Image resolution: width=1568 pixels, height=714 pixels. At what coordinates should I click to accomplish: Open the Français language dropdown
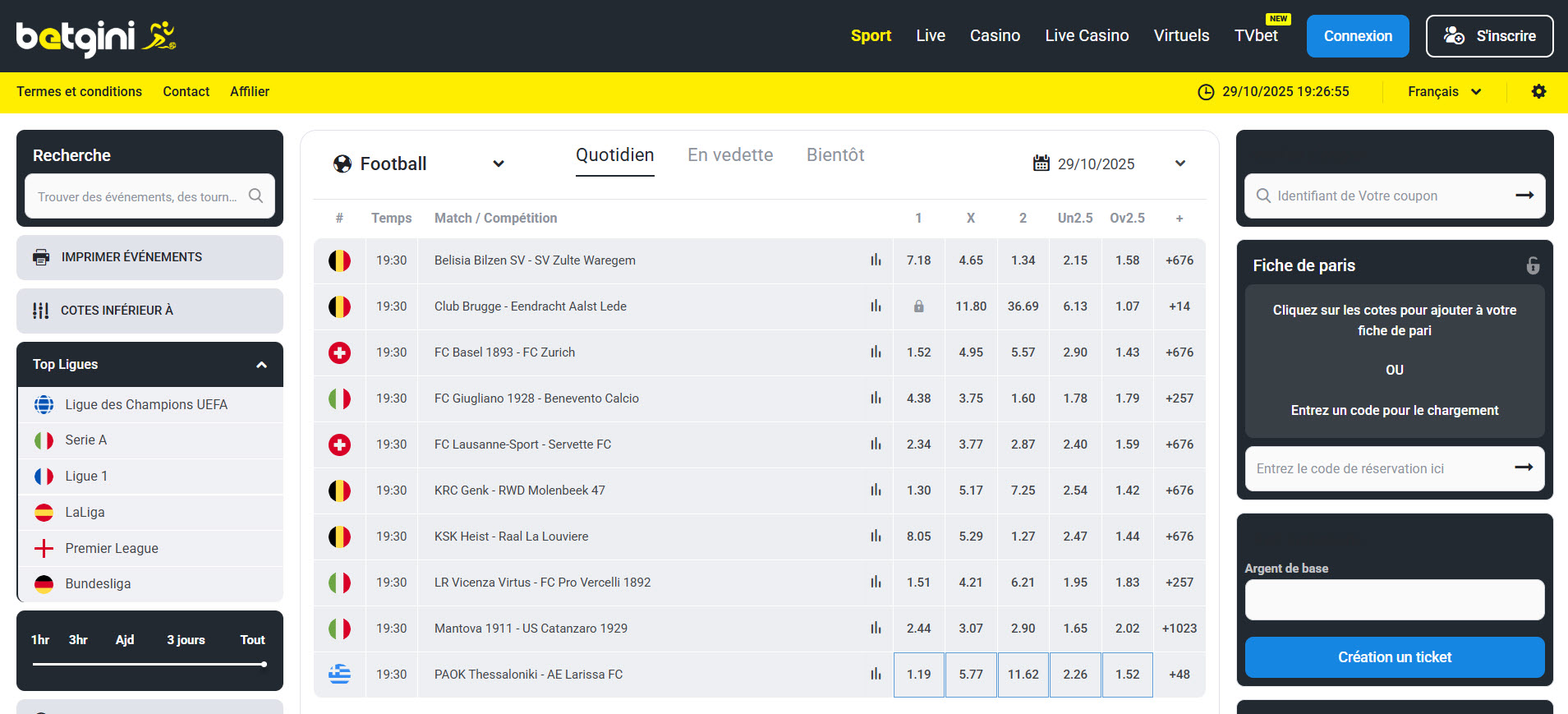click(1444, 91)
